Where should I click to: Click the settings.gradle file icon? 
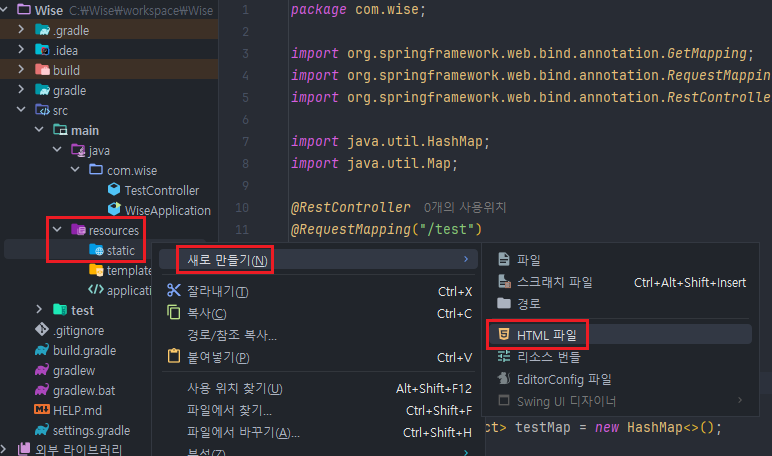[x=42, y=429]
